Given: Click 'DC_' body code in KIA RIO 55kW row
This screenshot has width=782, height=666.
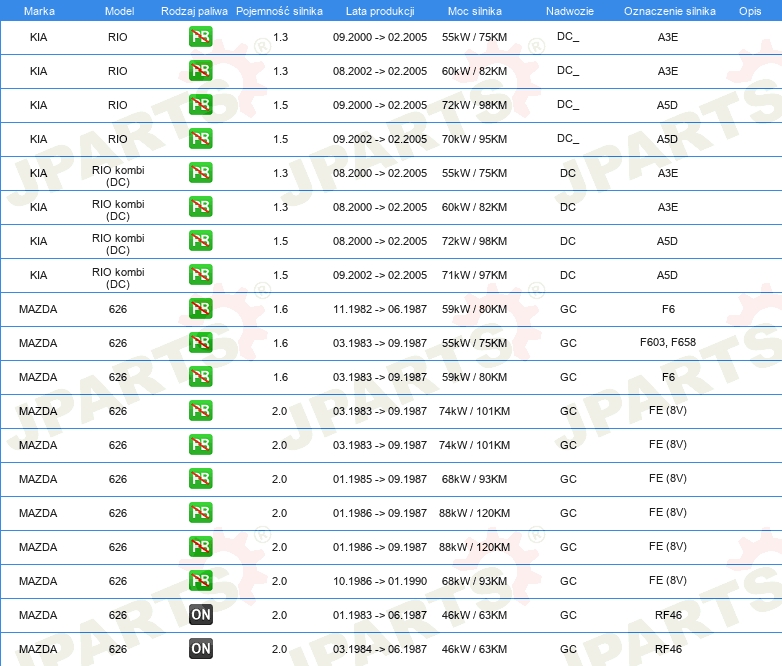Looking at the screenshot, I should 568,36.
